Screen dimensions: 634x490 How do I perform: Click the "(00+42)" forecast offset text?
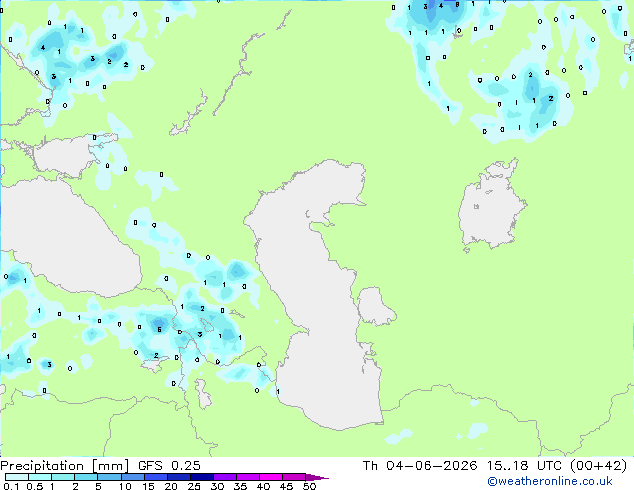598,466
